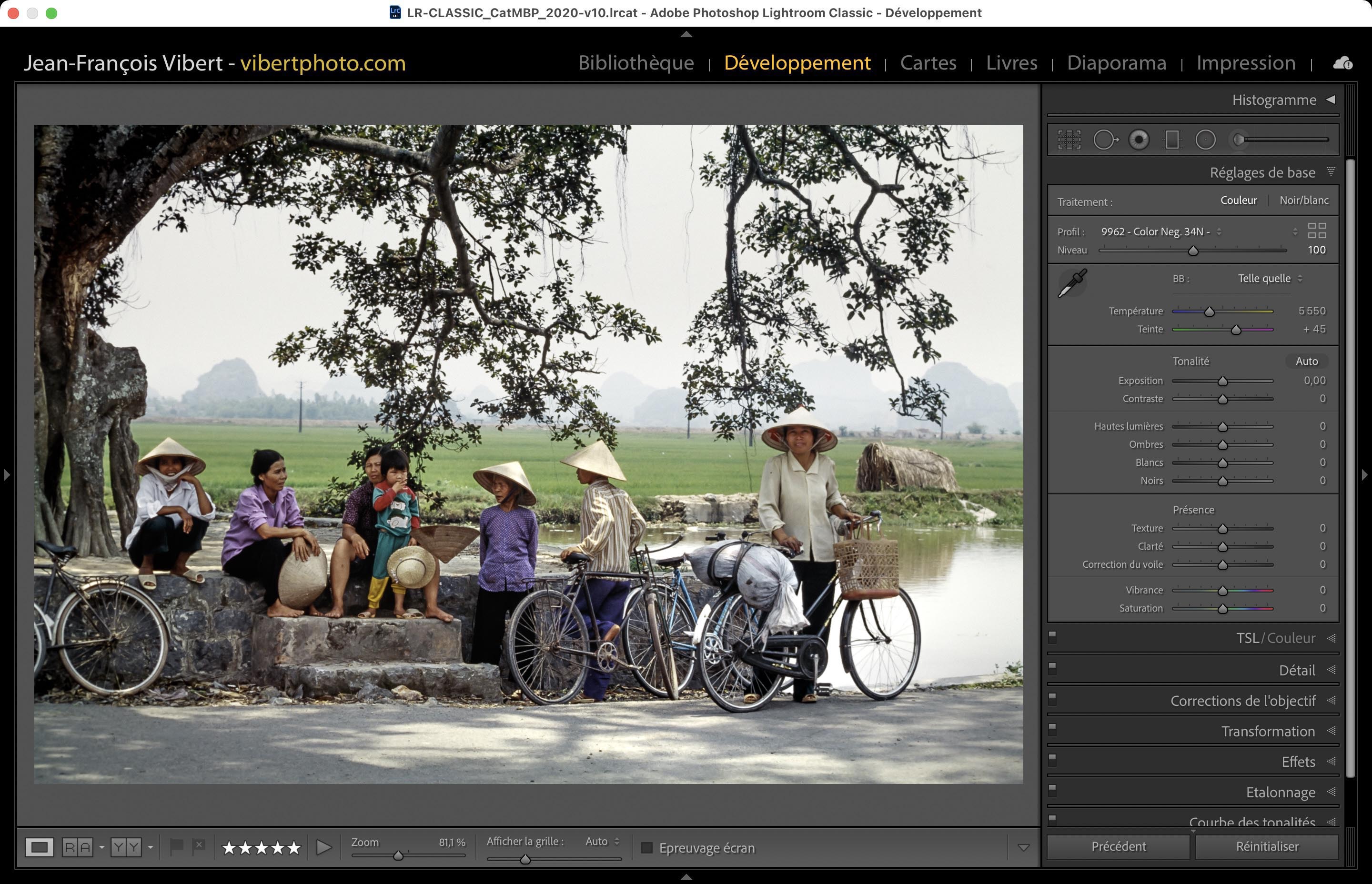1372x884 pixels.
Task: Open the Cartes module
Action: [928, 62]
